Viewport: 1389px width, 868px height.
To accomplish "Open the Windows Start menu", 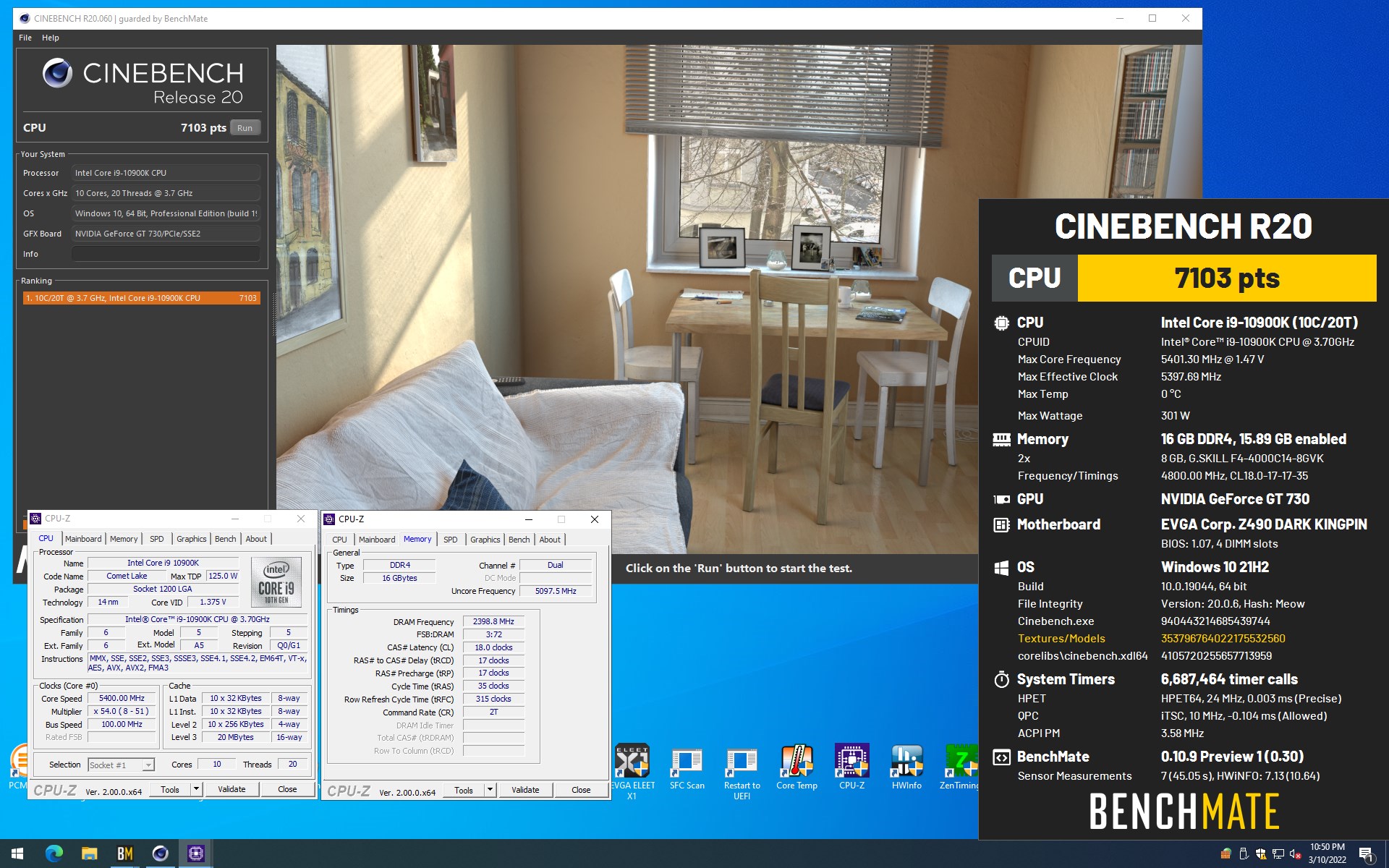I will point(17,854).
